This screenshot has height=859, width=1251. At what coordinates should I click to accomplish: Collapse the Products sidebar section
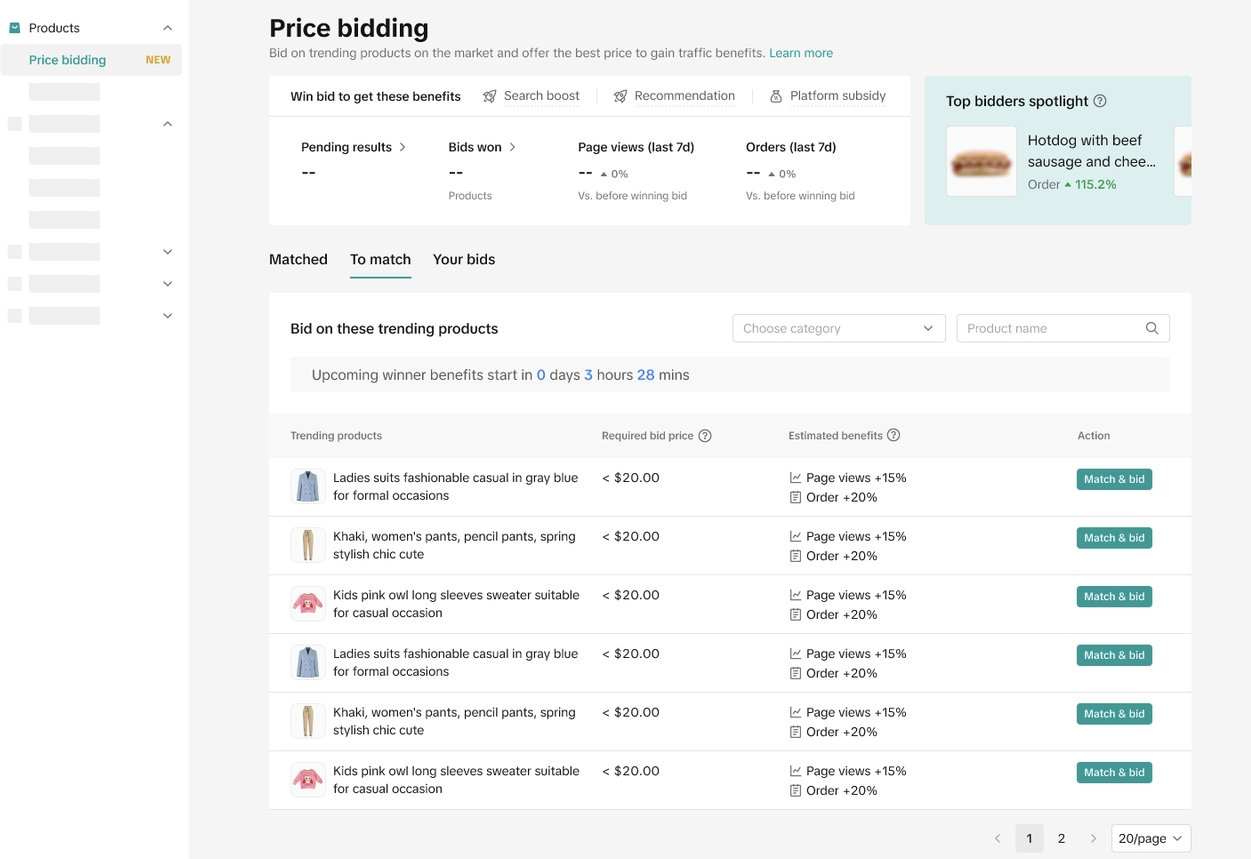(167, 28)
